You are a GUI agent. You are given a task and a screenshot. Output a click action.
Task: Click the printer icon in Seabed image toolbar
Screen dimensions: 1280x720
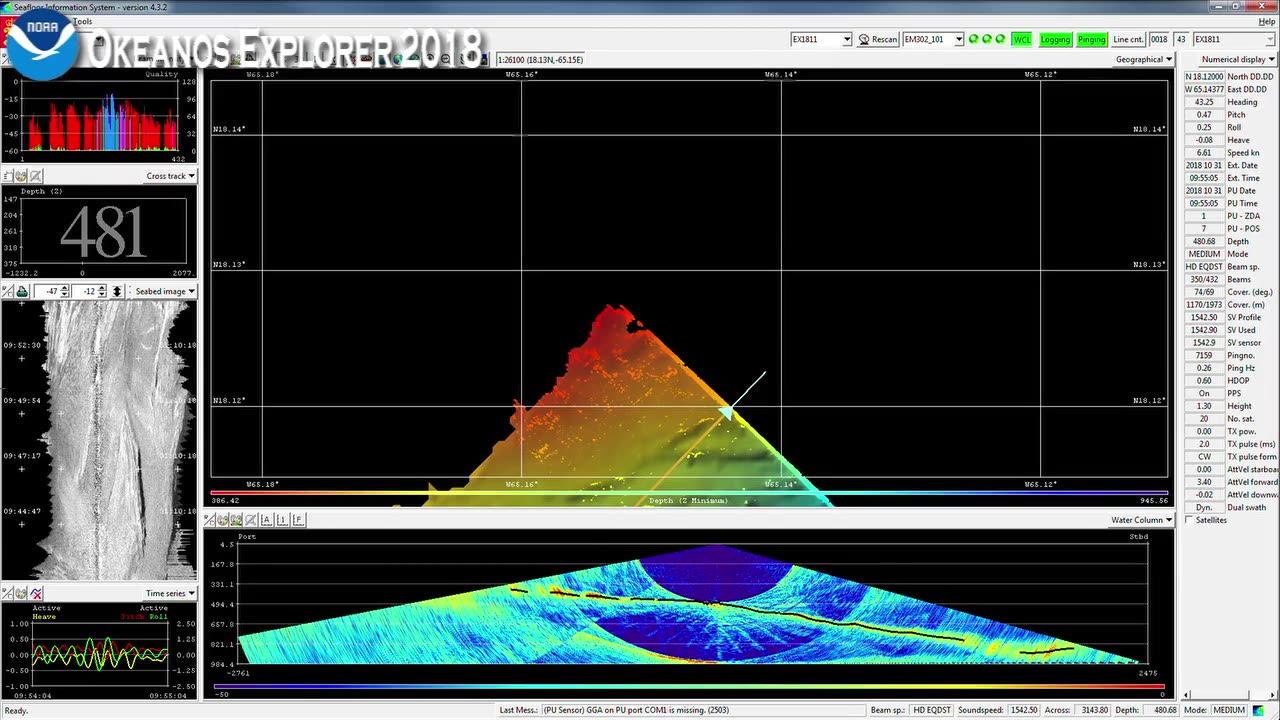[22, 291]
